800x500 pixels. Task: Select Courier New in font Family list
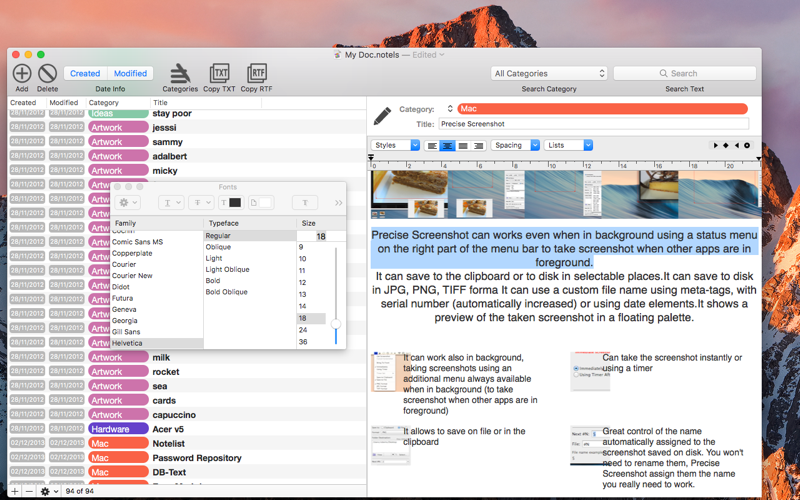point(132,276)
